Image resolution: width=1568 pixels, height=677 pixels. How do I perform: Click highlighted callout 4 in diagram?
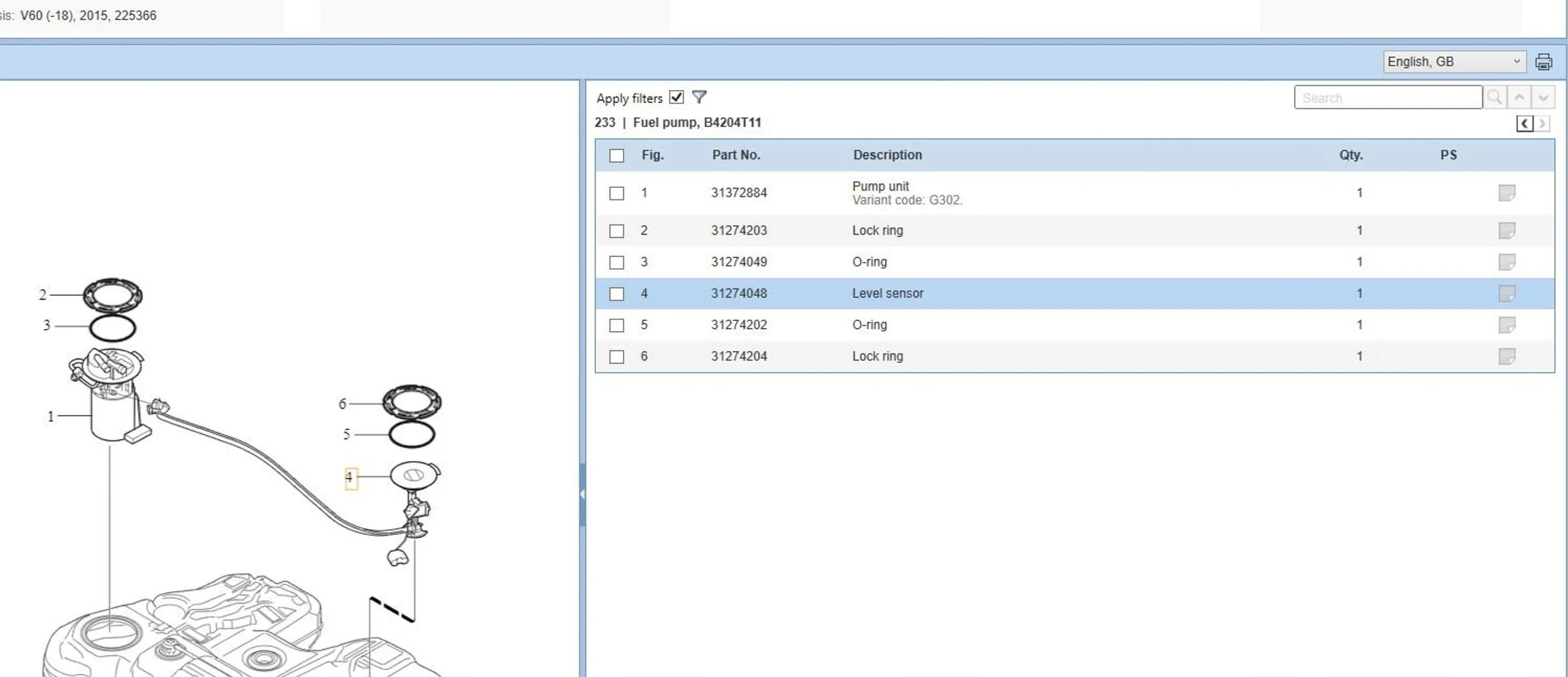click(350, 478)
